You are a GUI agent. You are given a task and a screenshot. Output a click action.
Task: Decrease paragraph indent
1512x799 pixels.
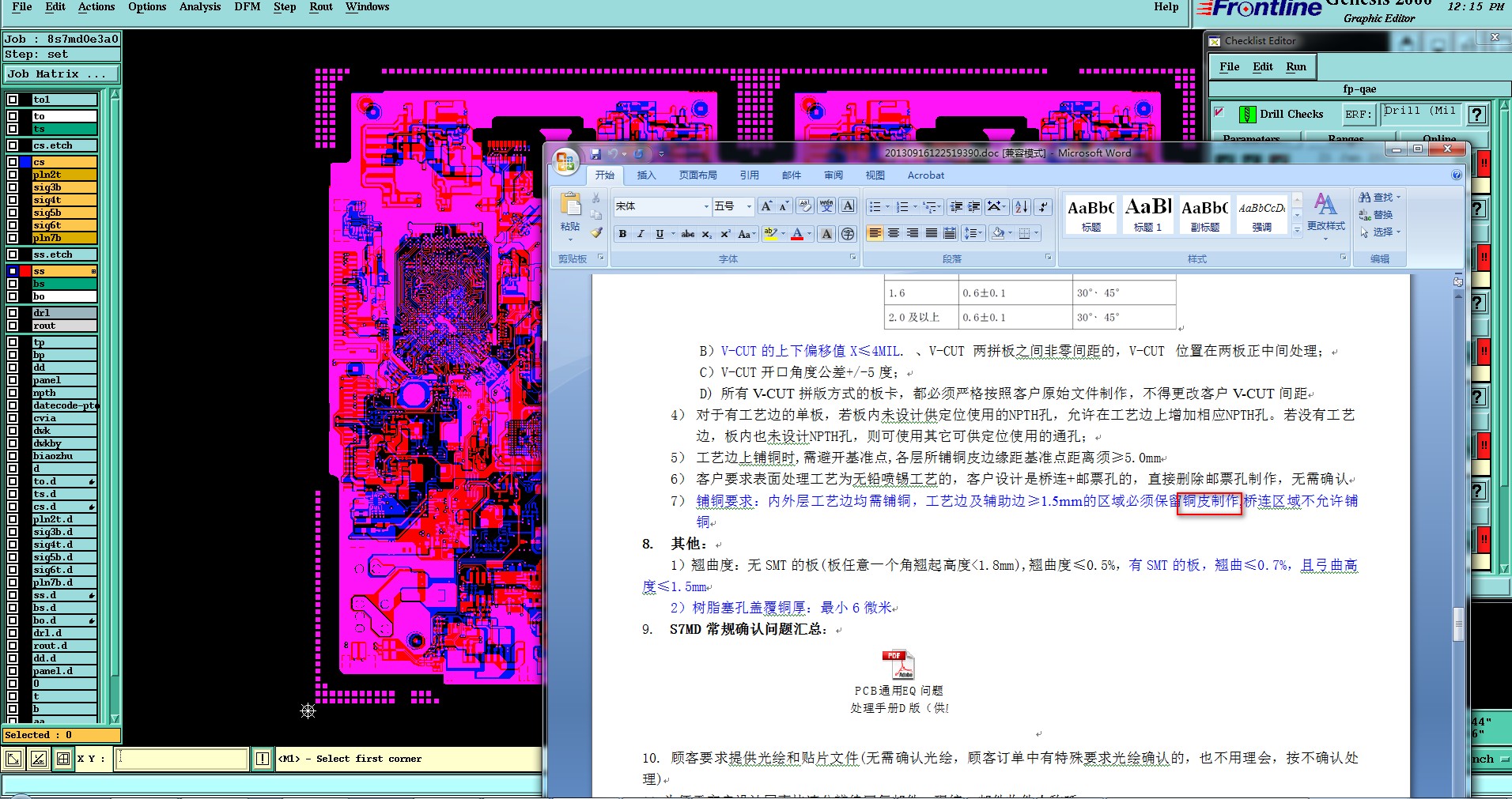point(956,207)
